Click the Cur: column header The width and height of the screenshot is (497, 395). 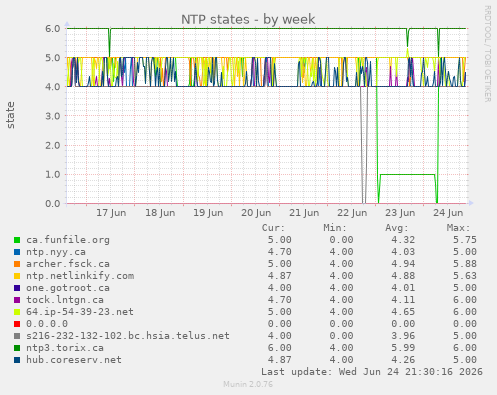pyautogui.click(x=273, y=228)
